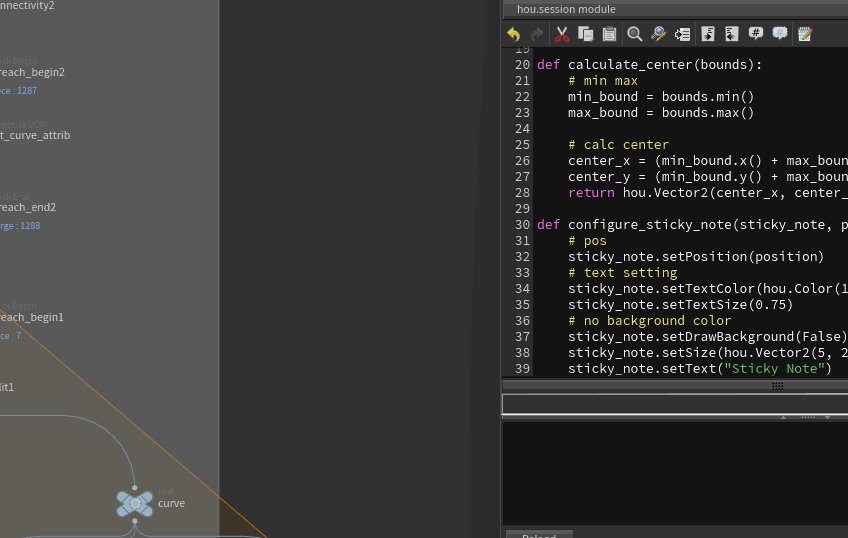This screenshot has height=538, width=848.
Task: Click the empty input field below the code editor
Action: tap(674, 404)
